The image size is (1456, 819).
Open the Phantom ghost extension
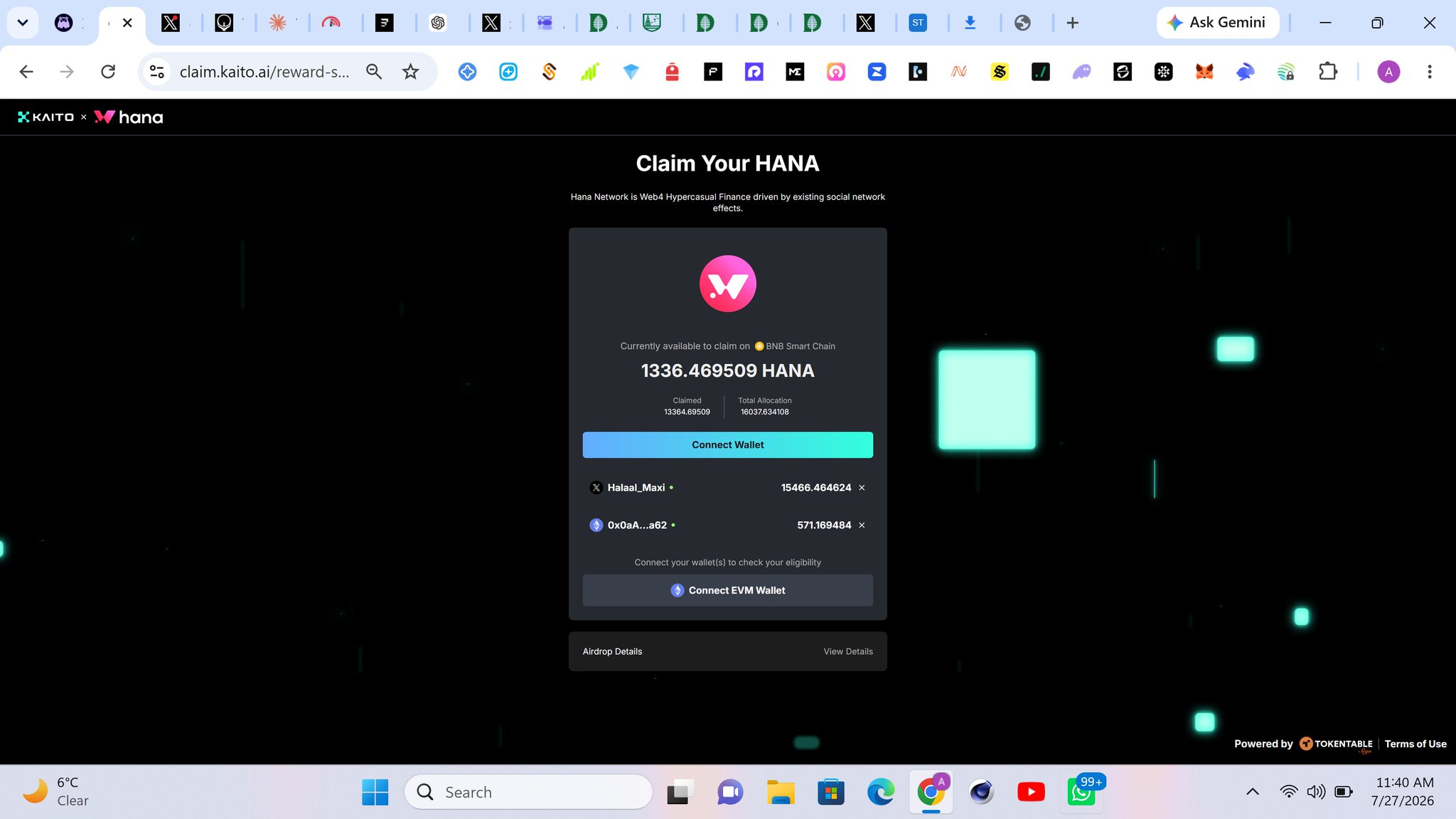pos(1082,72)
